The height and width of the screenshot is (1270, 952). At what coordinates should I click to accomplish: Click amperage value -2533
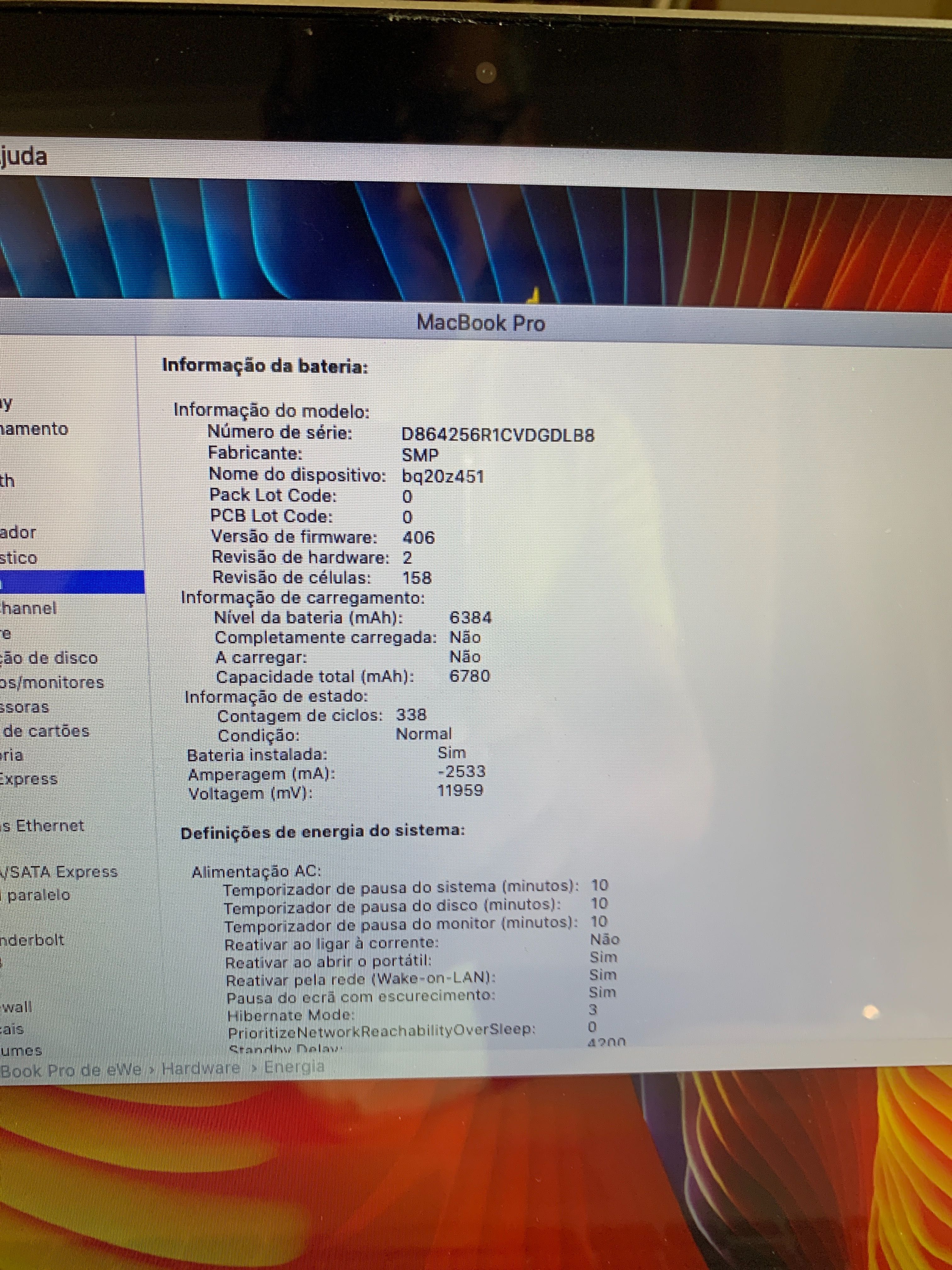462,771
